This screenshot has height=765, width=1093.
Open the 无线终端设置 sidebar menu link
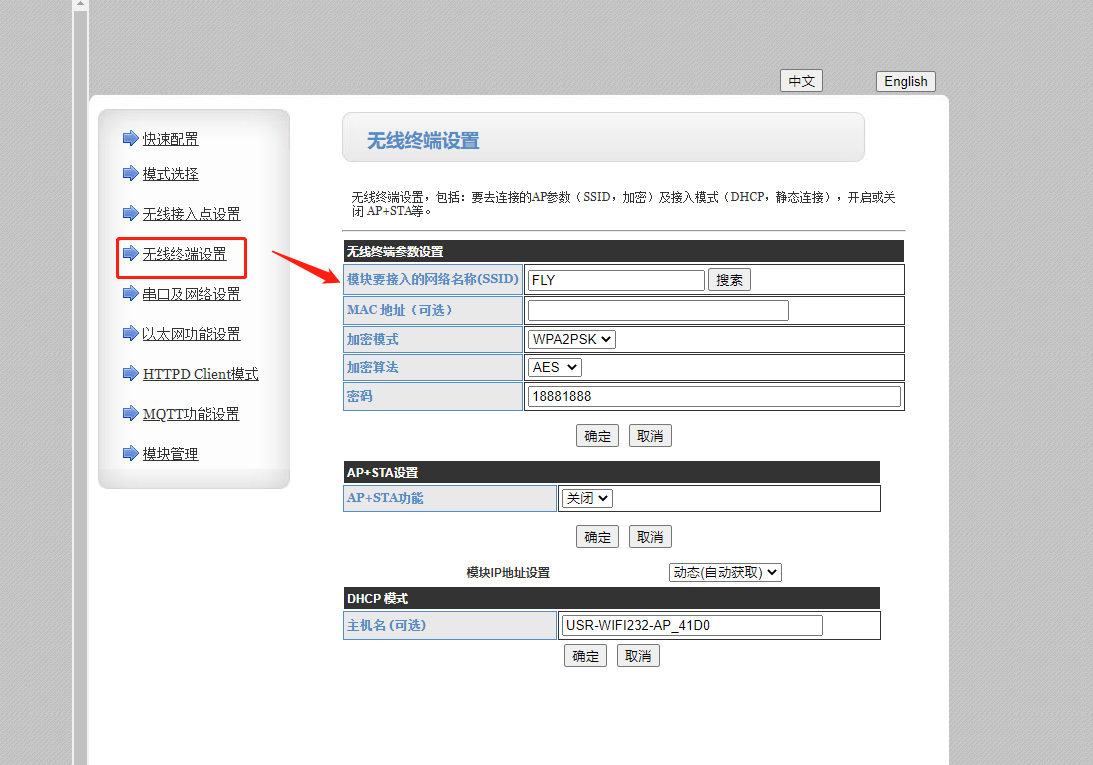pyautogui.click(x=184, y=254)
